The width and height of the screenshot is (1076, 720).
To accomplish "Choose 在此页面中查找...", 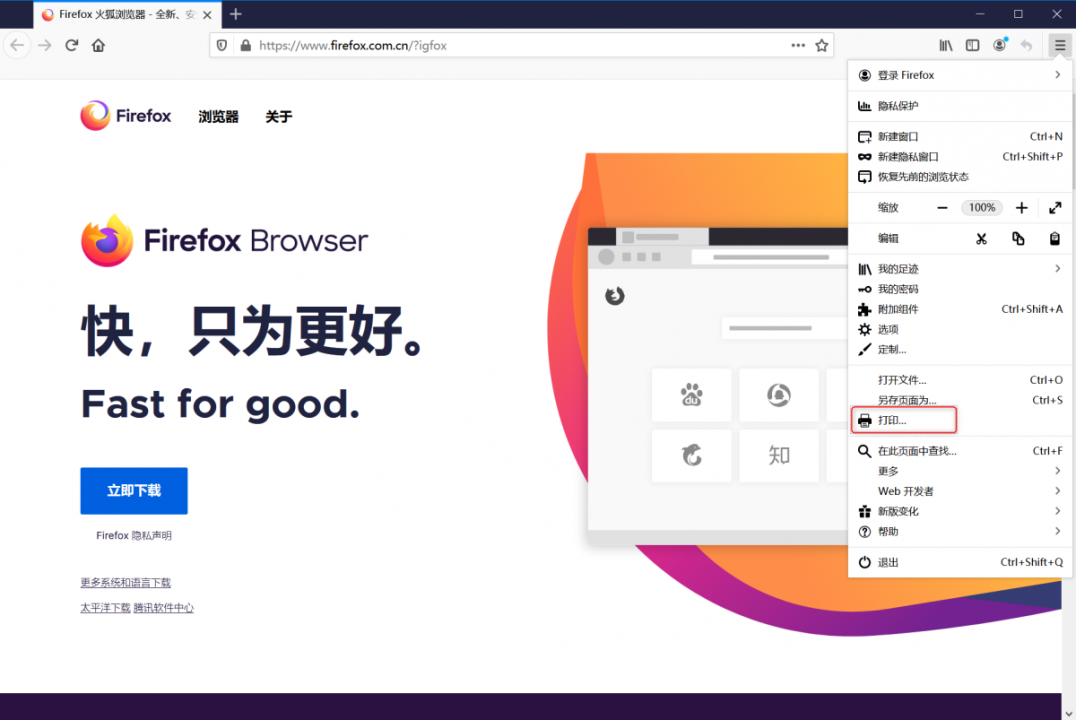I will point(960,451).
